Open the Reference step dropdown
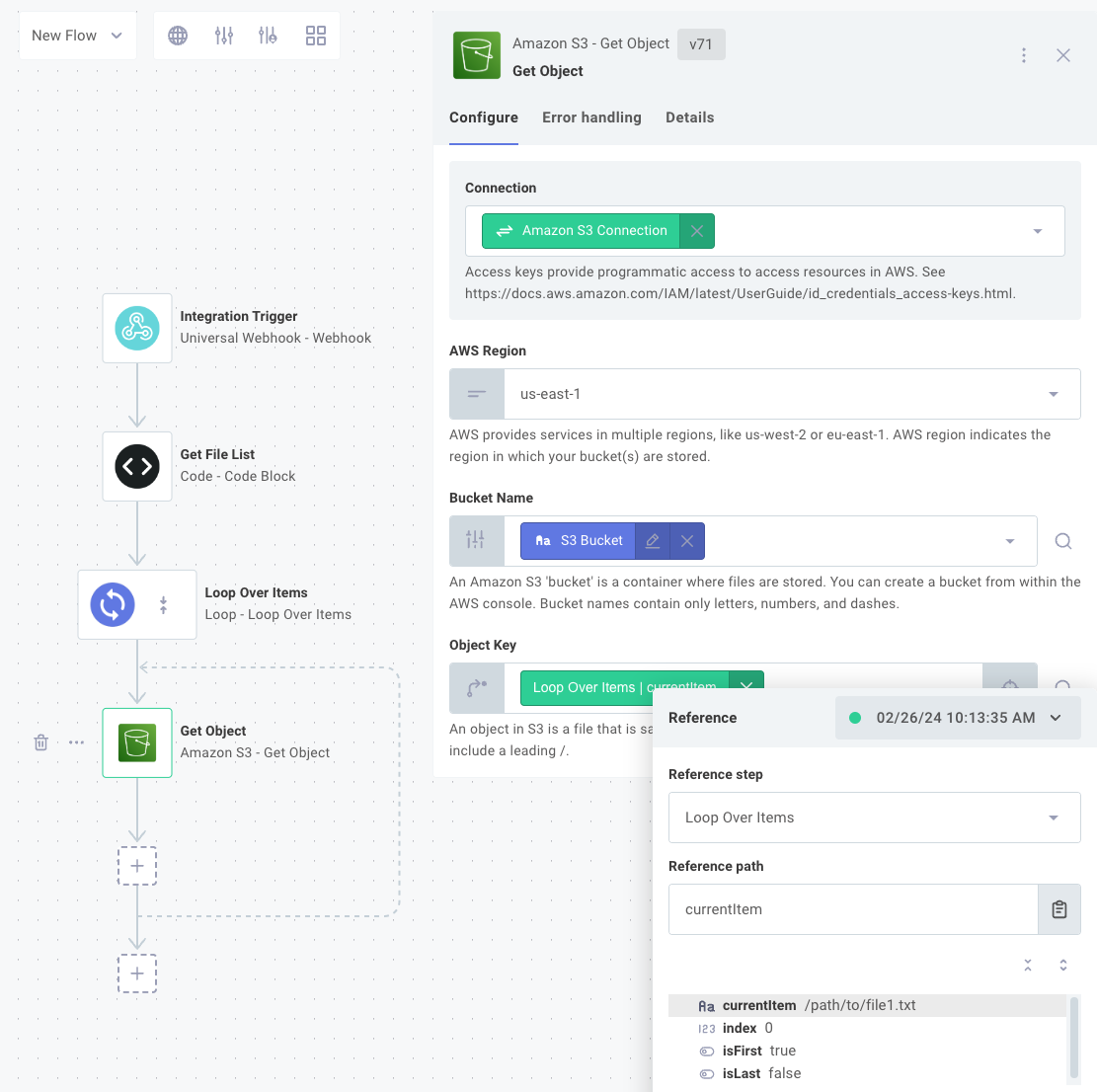The height and width of the screenshot is (1092, 1097). coord(875,818)
